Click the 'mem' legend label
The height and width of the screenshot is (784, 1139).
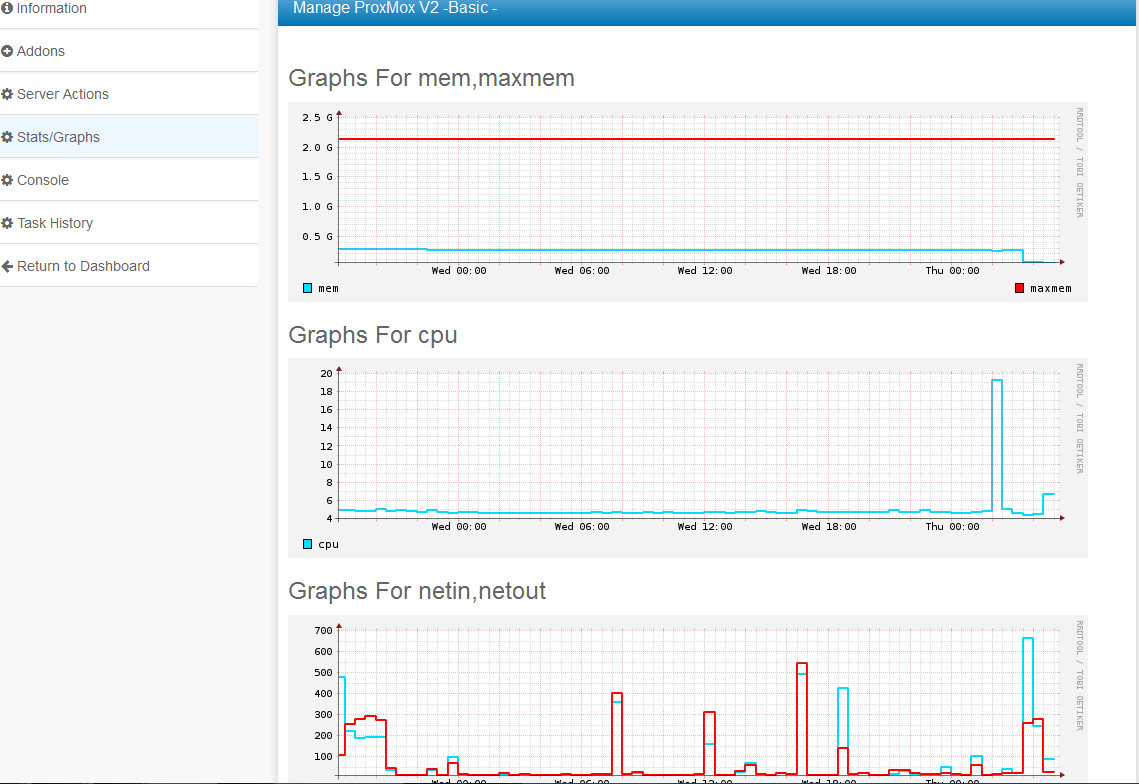pyautogui.click(x=328, y=288)
